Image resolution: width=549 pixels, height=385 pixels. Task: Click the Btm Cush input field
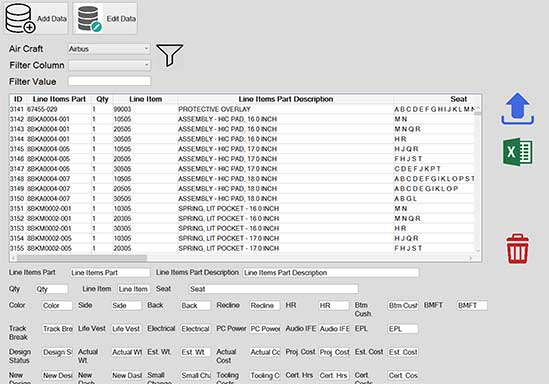[403, 306]
